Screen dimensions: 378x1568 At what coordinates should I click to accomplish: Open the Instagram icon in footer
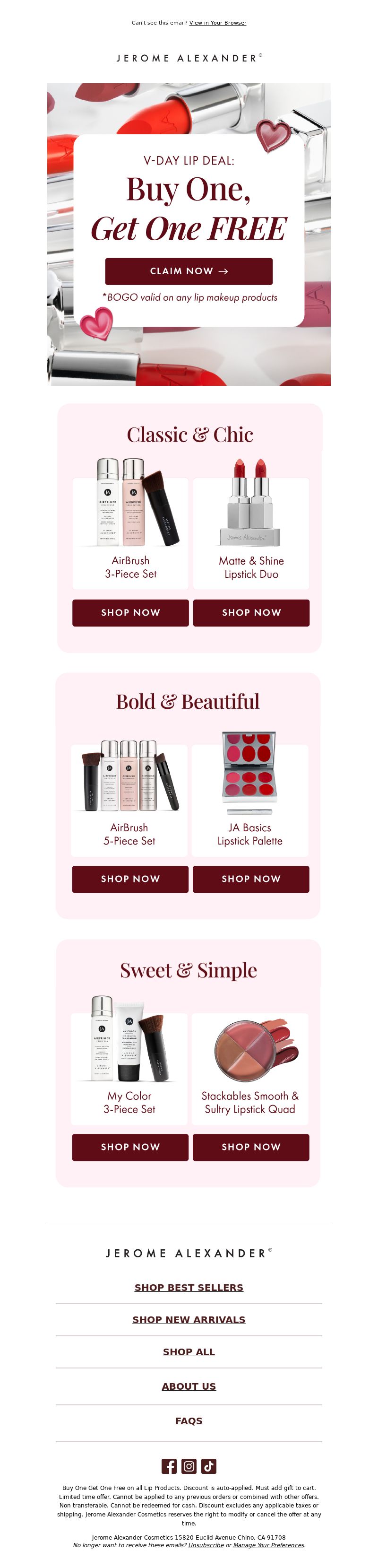(x=189, y=1466)
